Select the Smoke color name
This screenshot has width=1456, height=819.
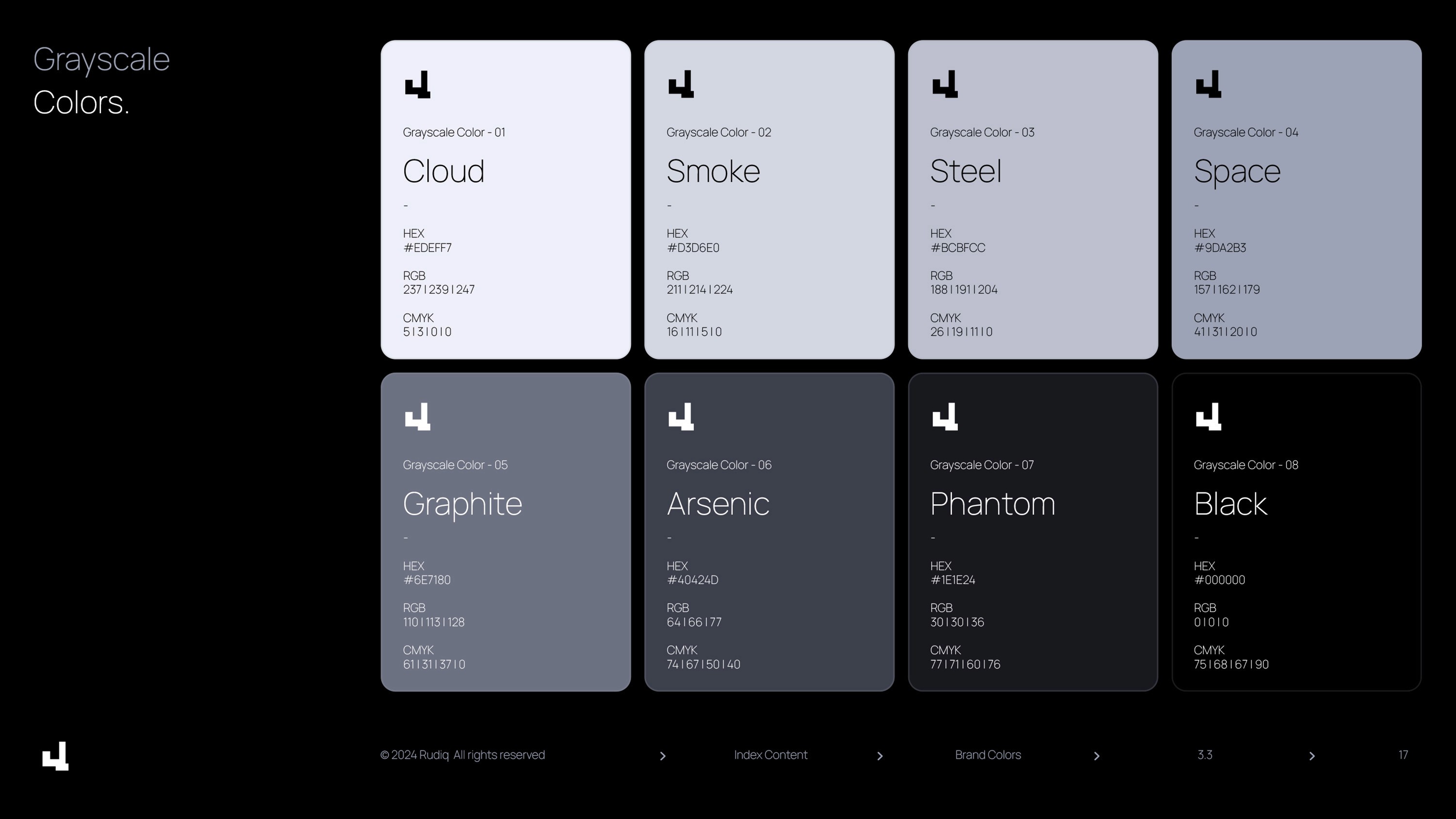[x=713, y=171]
